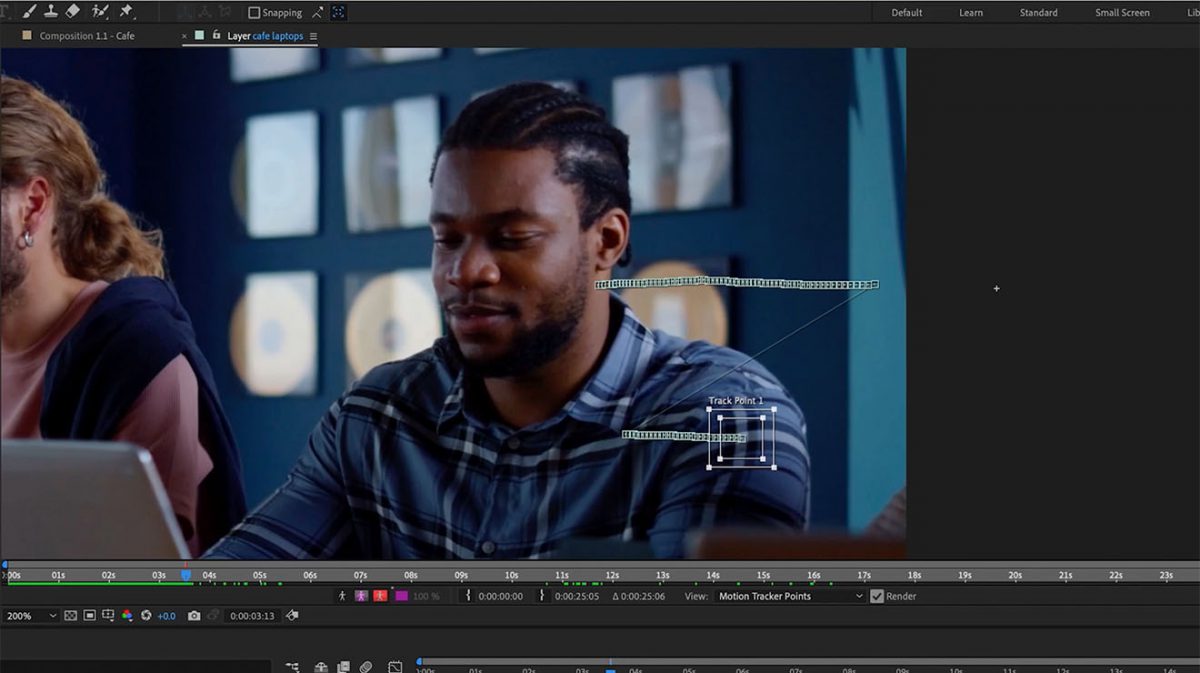Open the Motion Tracker Points view dropdown
1200x673 pixels.
pos(789,596)
